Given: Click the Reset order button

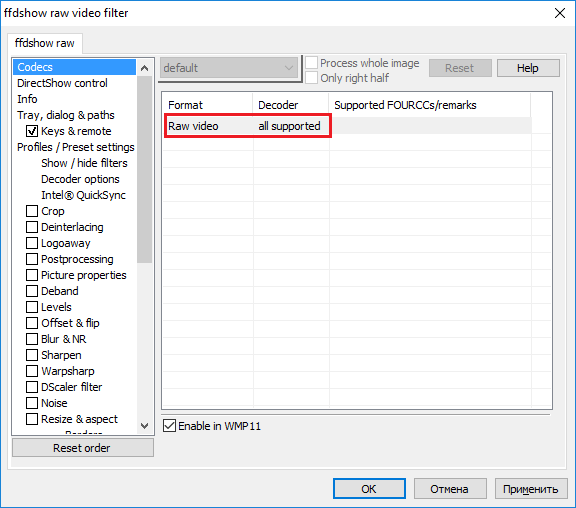Looking at the screenshot, I should click(83, 448).
